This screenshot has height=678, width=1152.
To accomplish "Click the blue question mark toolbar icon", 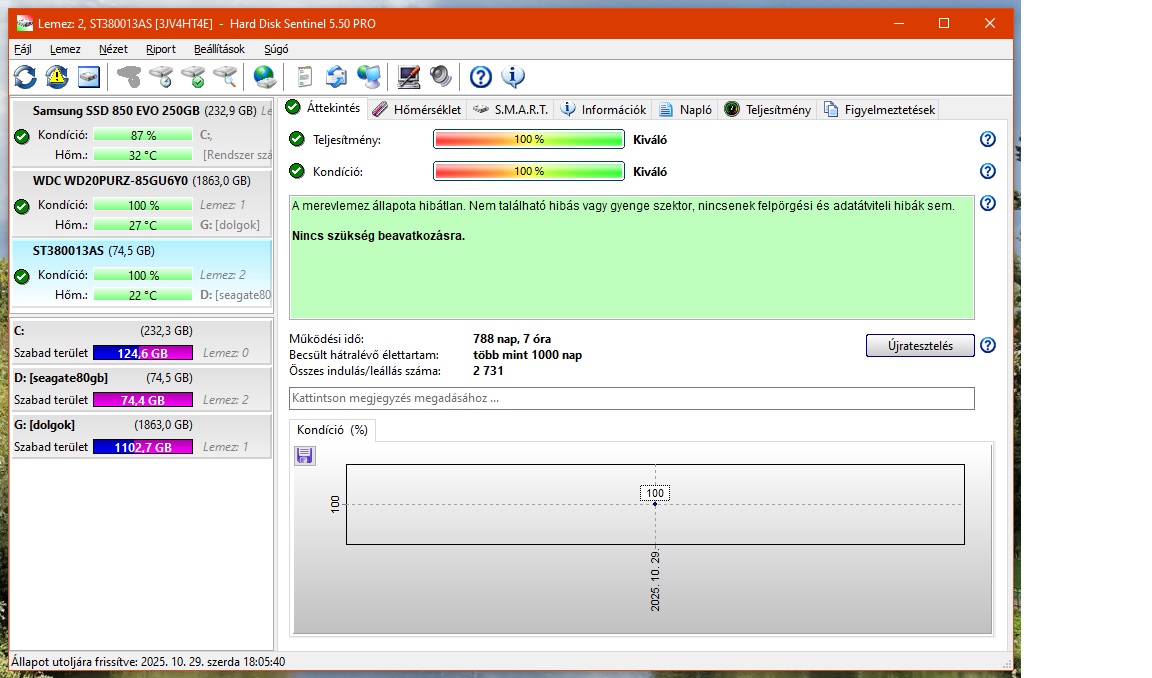I will pyautogui.click(x=481, y=76).
